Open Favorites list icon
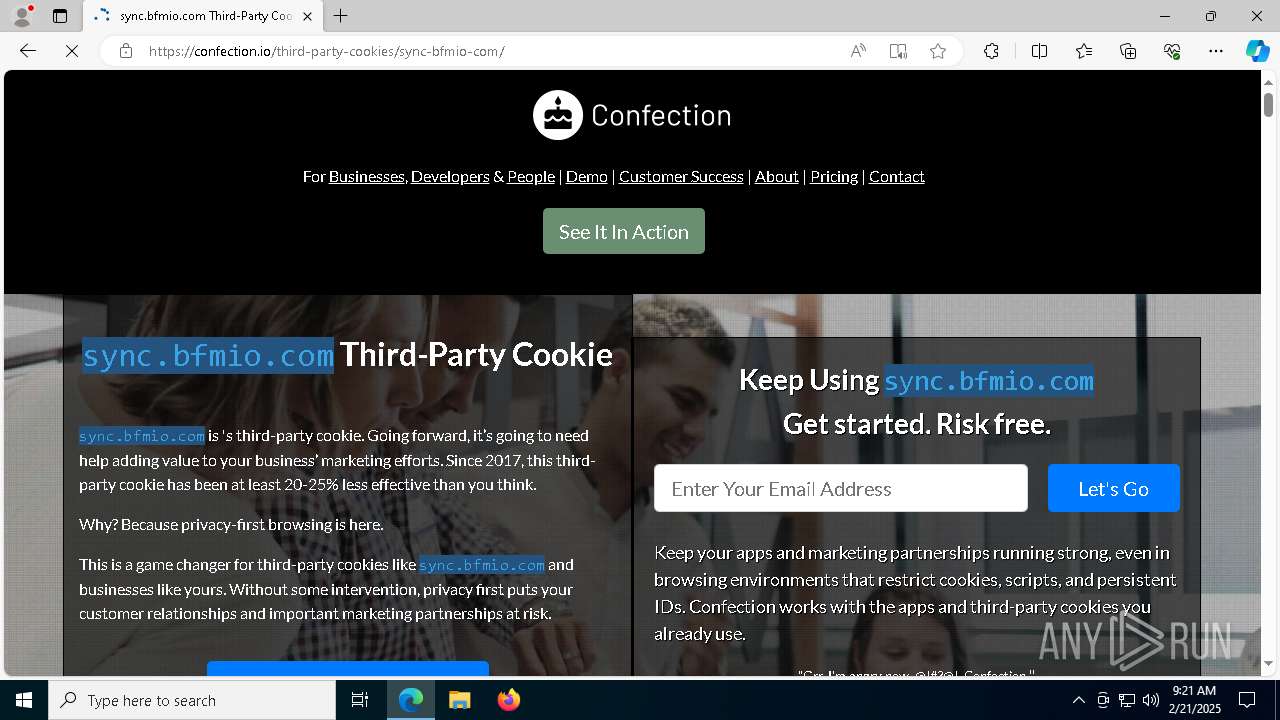This screenshot has width=1280, height=720. click(x=1084, y=51)
